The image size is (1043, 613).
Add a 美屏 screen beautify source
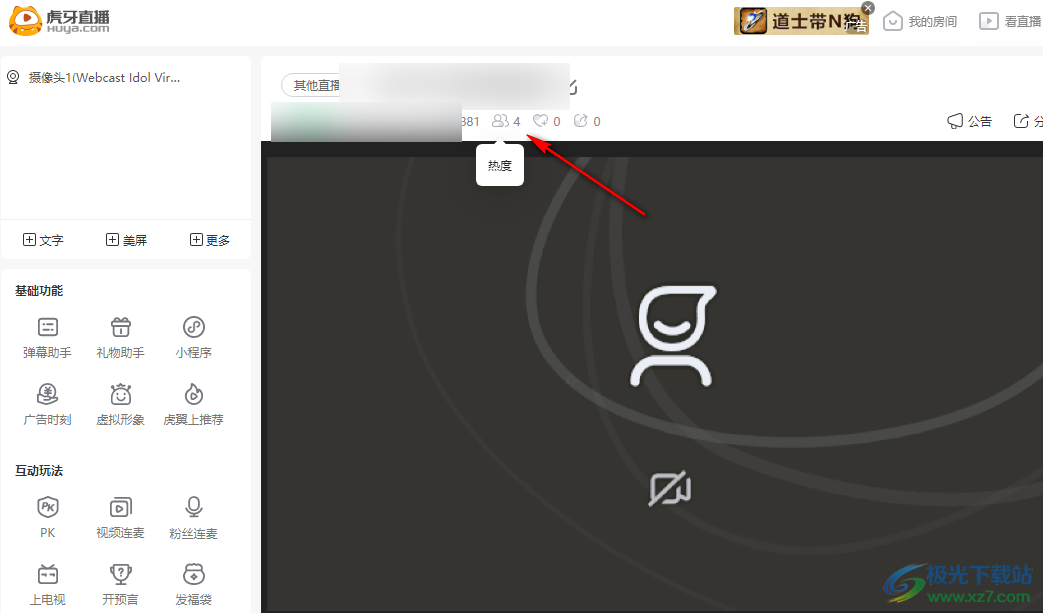pos(126,240)
